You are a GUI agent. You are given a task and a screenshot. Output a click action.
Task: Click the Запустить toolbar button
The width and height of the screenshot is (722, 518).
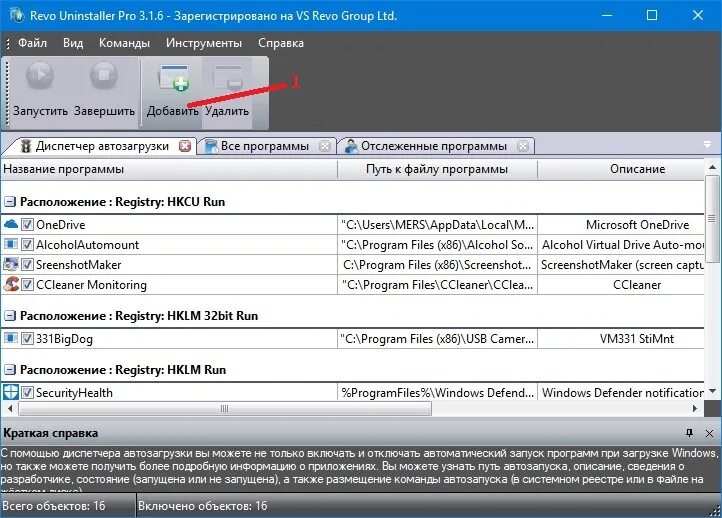click(x=40, y=91)
